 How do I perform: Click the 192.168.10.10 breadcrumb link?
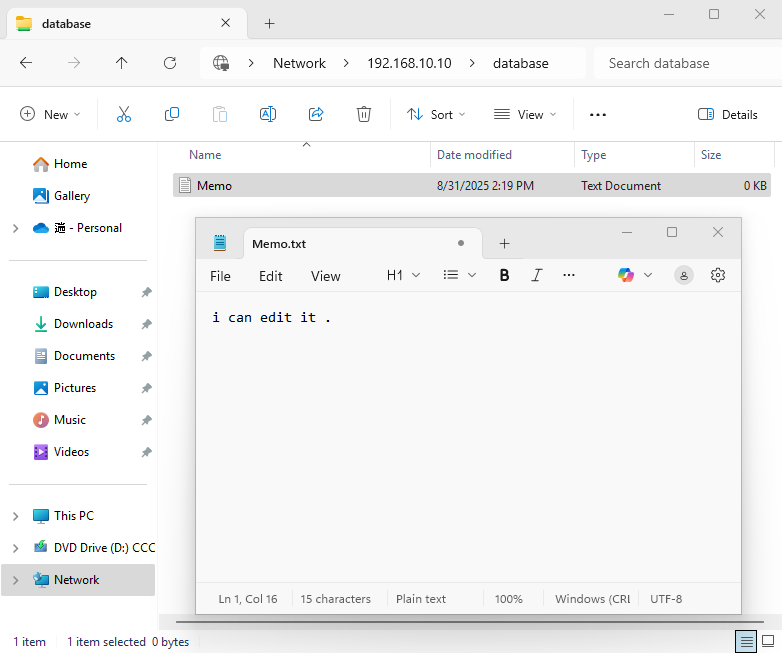tap(409, 63)
